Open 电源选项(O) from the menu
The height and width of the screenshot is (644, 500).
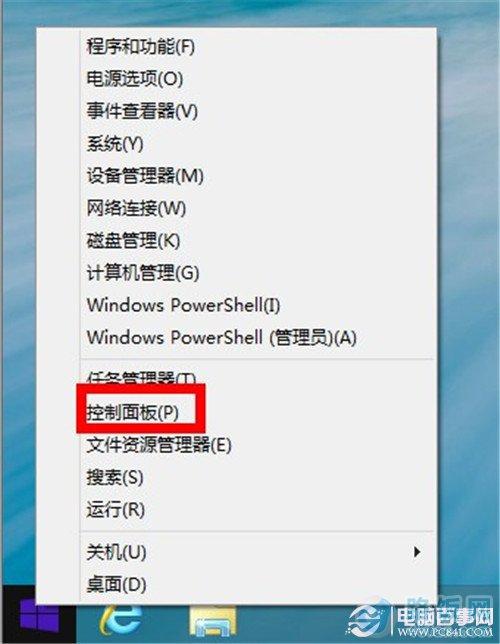tap(134, 78)
